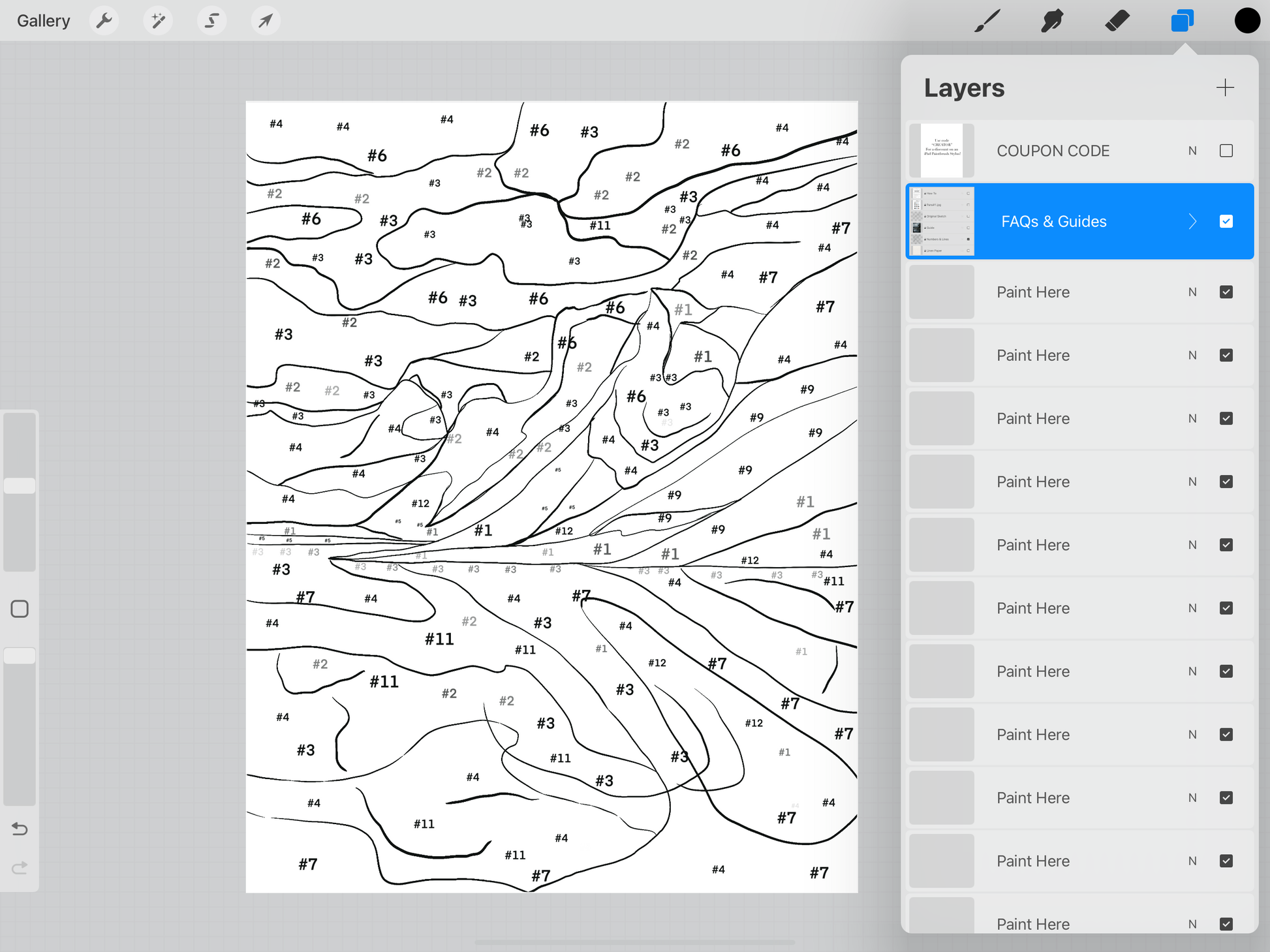Open blend mode N of COUPON CODE layer
The width and height of the screenshot is (1270, 952).
tap(1192, 151)
